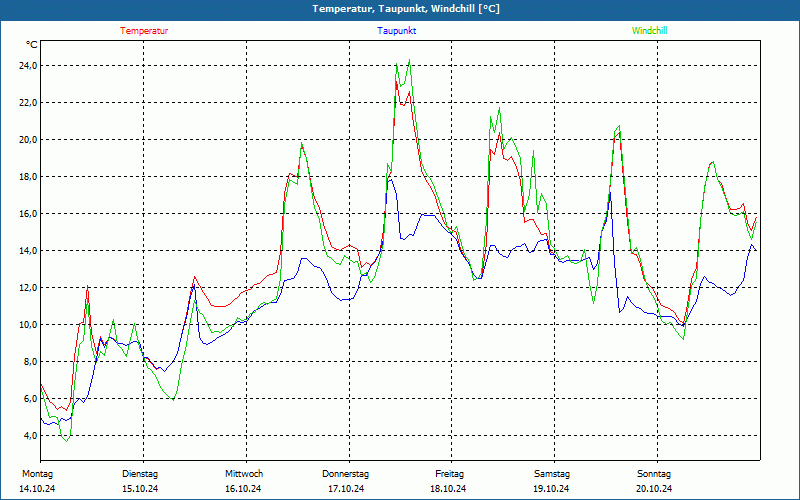Click the Mittwoch day label
The image size is (800, 500).
[243, 474]
